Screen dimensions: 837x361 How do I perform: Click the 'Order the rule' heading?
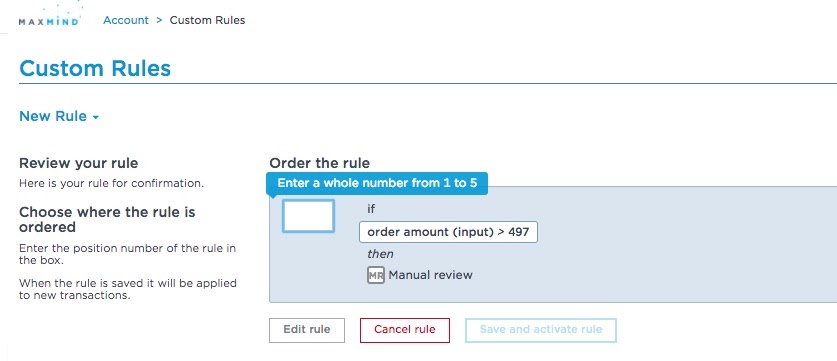point(319,163)
